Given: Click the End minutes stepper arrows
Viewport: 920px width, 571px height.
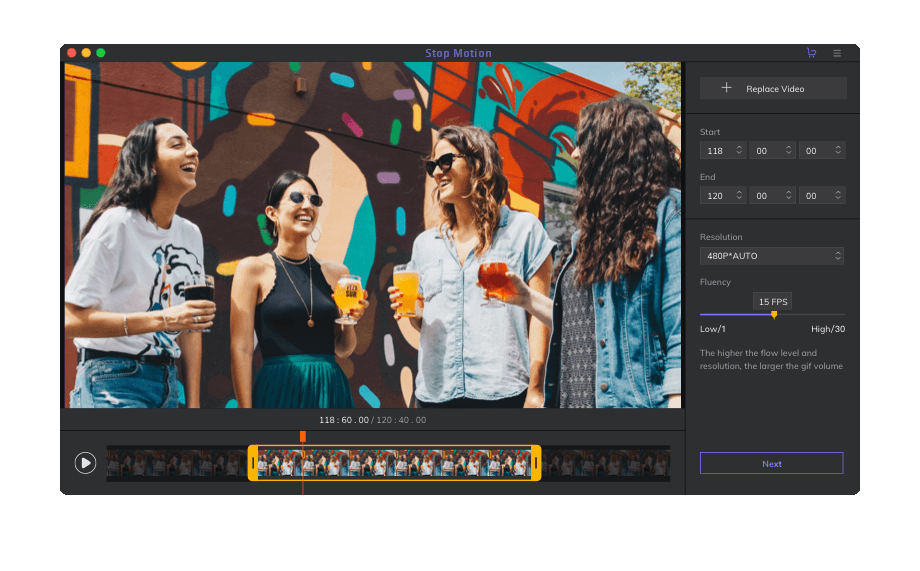Looking at the screenshot, I should pyautogui.click(x=788, y=195).
